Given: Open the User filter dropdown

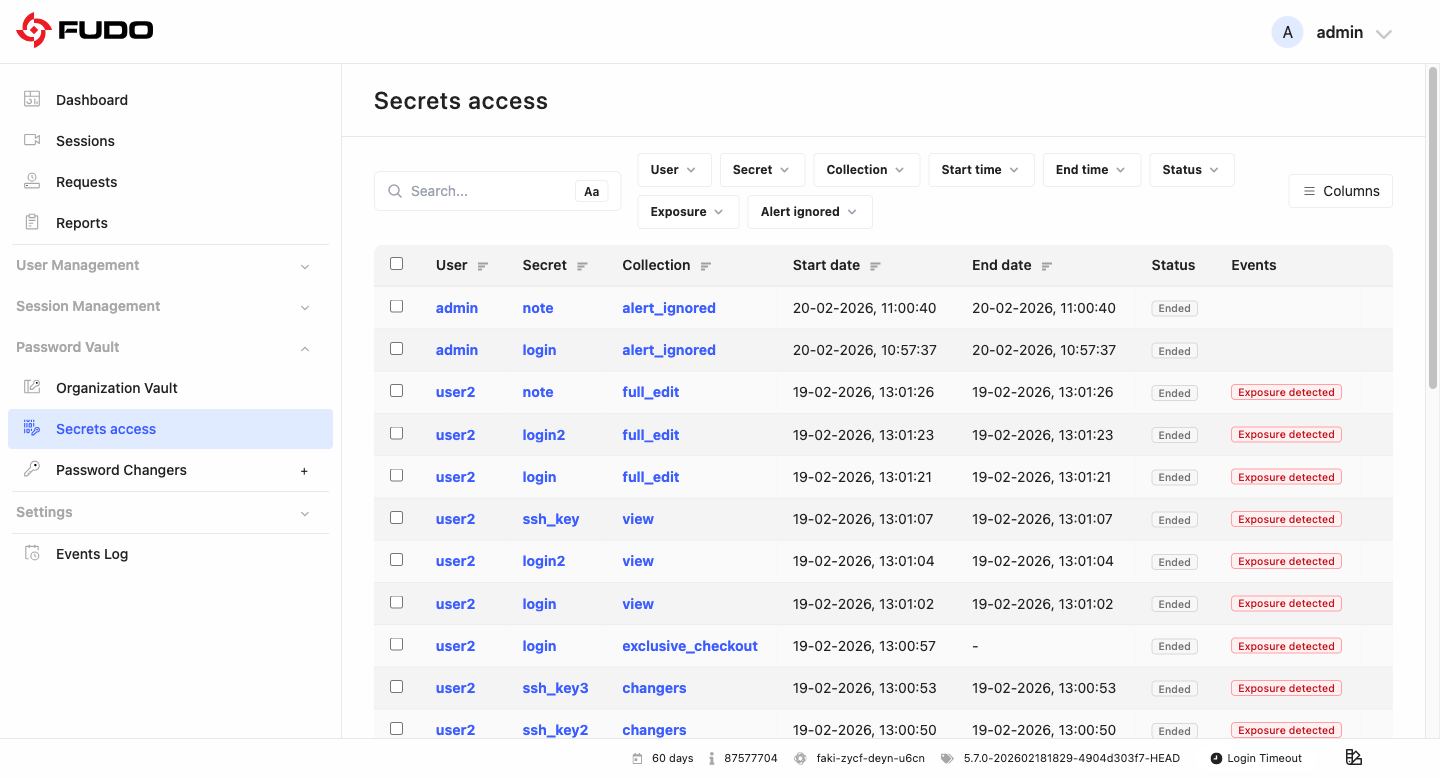Looking at the screenshot, I should pos(674,170).
